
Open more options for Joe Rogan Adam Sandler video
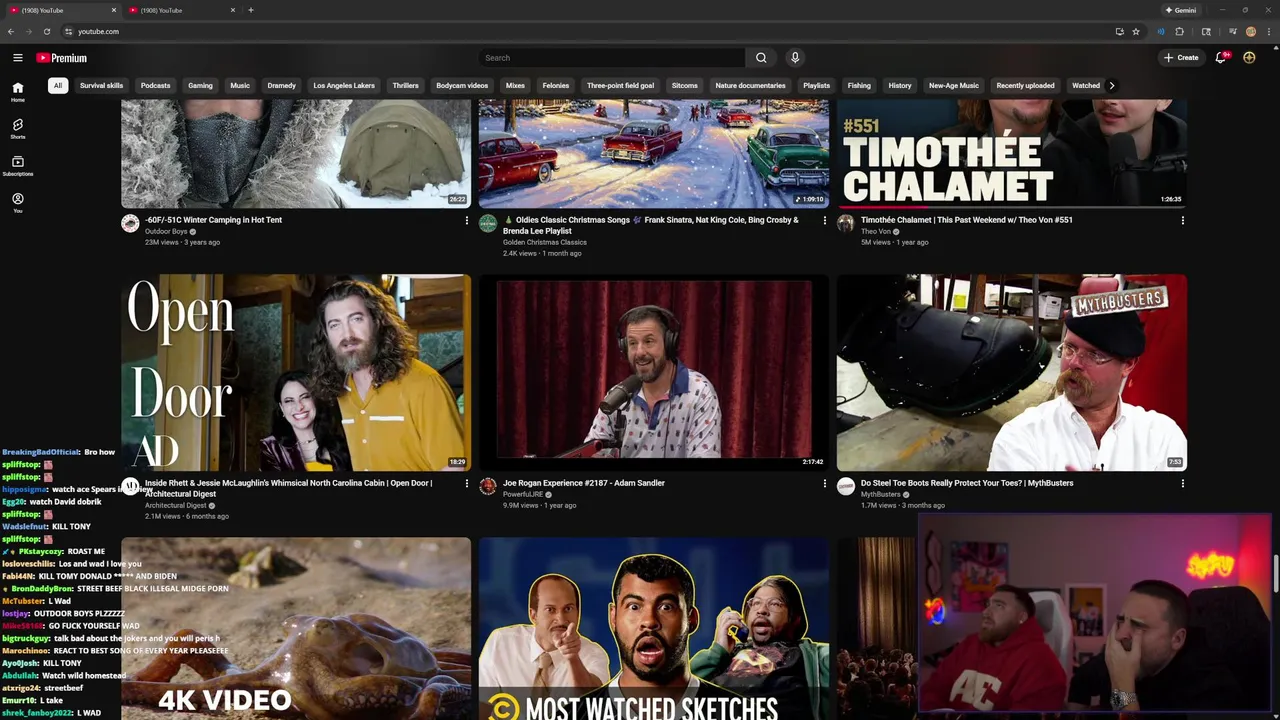point(824,483)
